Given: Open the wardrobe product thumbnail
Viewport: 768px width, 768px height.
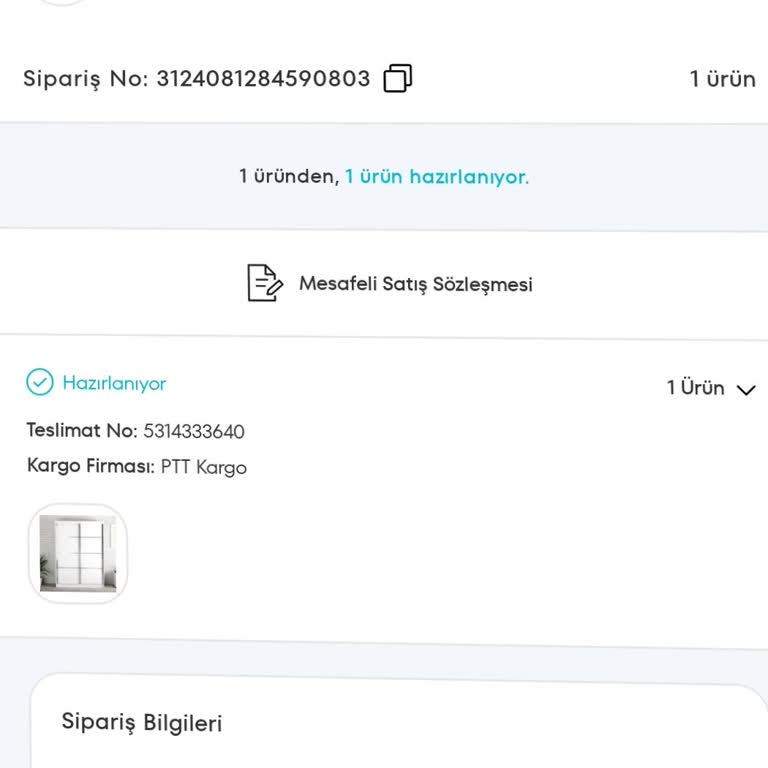Looking at the screenshot, I should coord(77,553).
